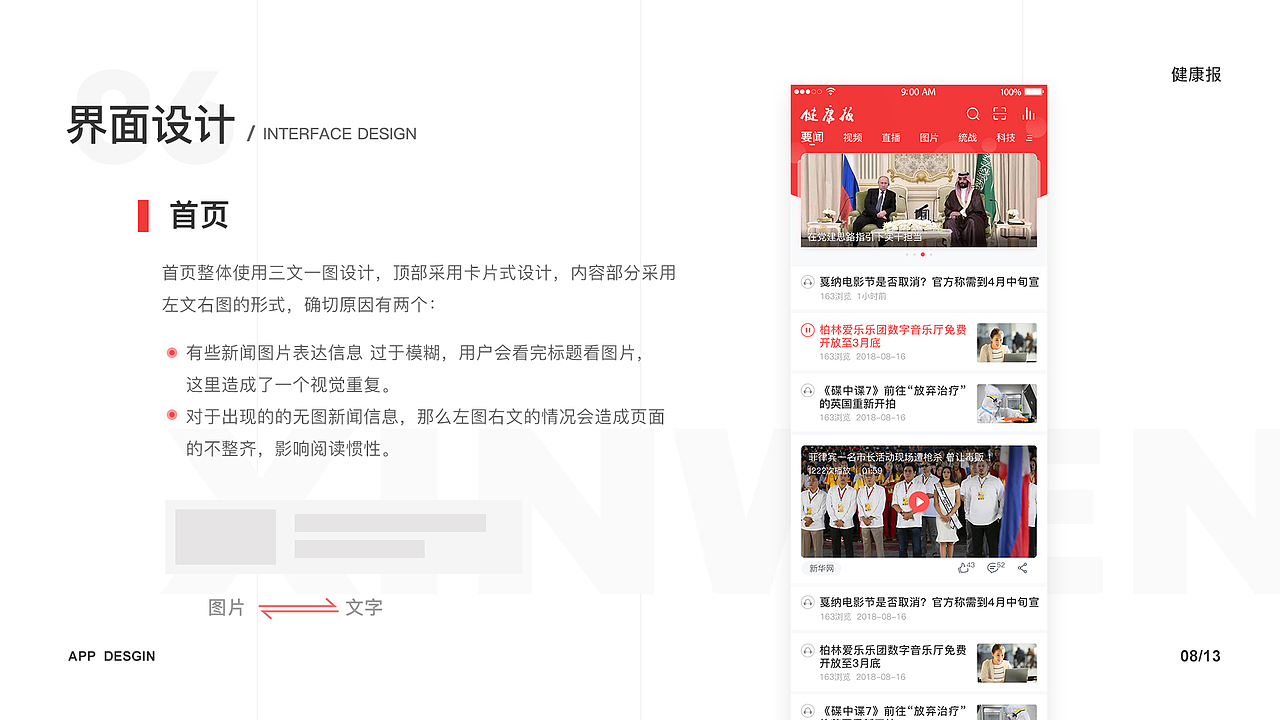
Task: Like the video using thumbs-up icon showing 43
Action: (x=965, y=568)
